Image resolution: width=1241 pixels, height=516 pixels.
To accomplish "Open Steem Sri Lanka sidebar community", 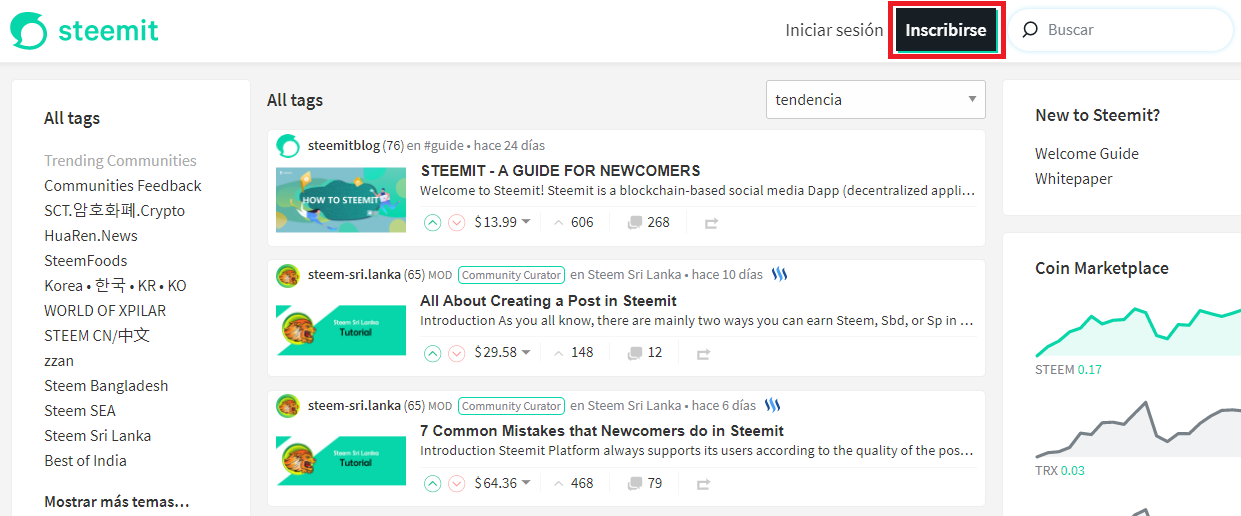I will [98, 436].
